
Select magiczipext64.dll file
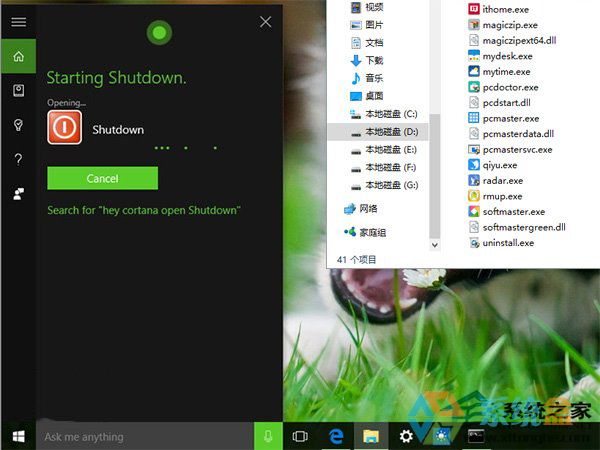(x=512, y=40)
